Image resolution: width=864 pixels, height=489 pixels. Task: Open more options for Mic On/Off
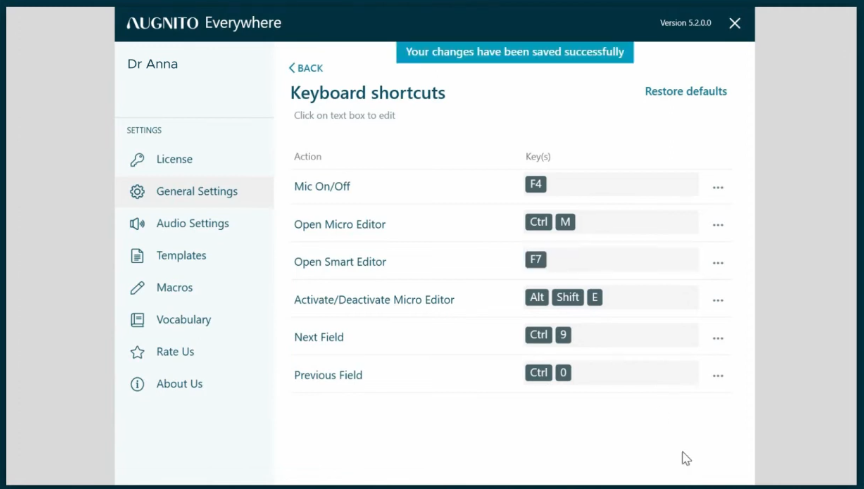(x=717, y=187)
